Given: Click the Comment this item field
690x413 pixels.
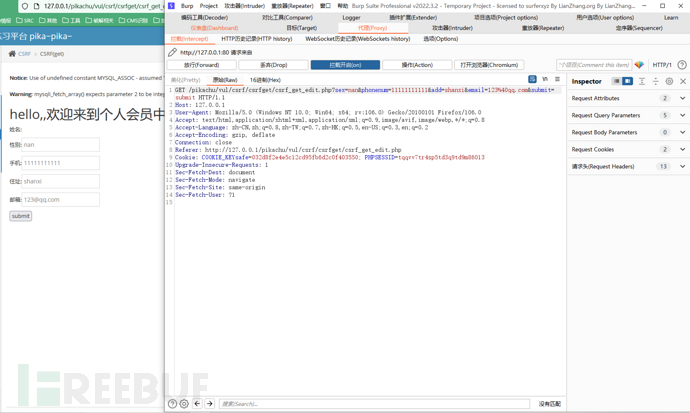Looking at the screenshot, I should point(594,65).
